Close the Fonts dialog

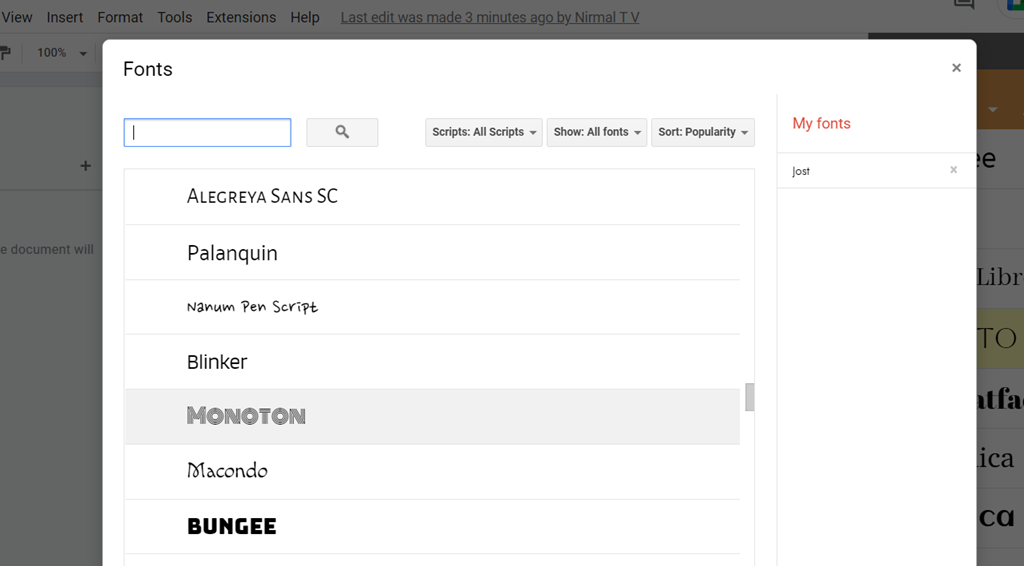click(956, 68)
